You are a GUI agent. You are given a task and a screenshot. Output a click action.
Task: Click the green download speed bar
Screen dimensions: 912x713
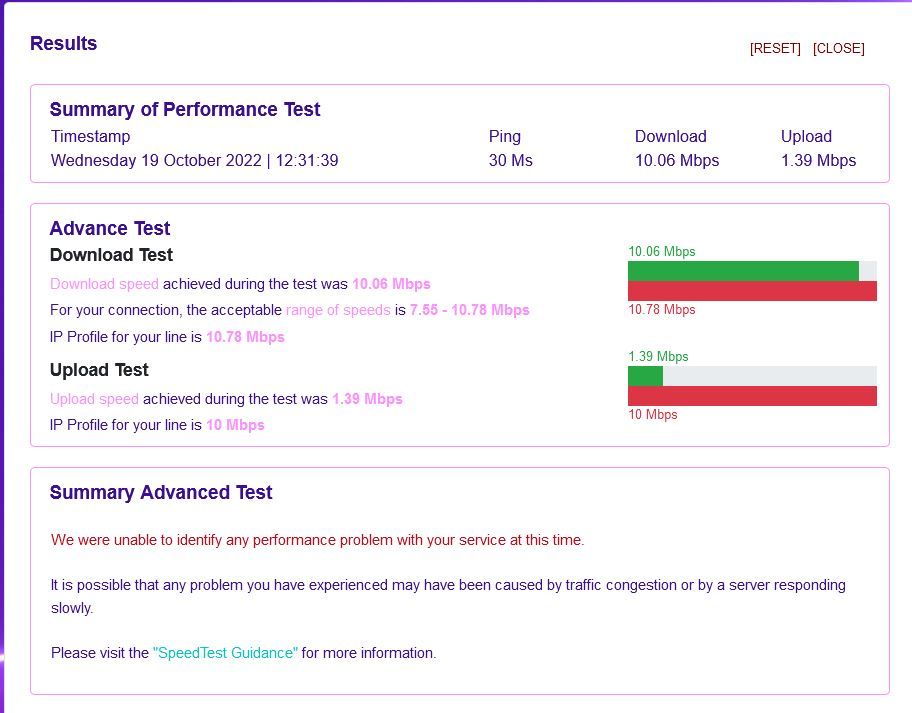click(742, 271)
